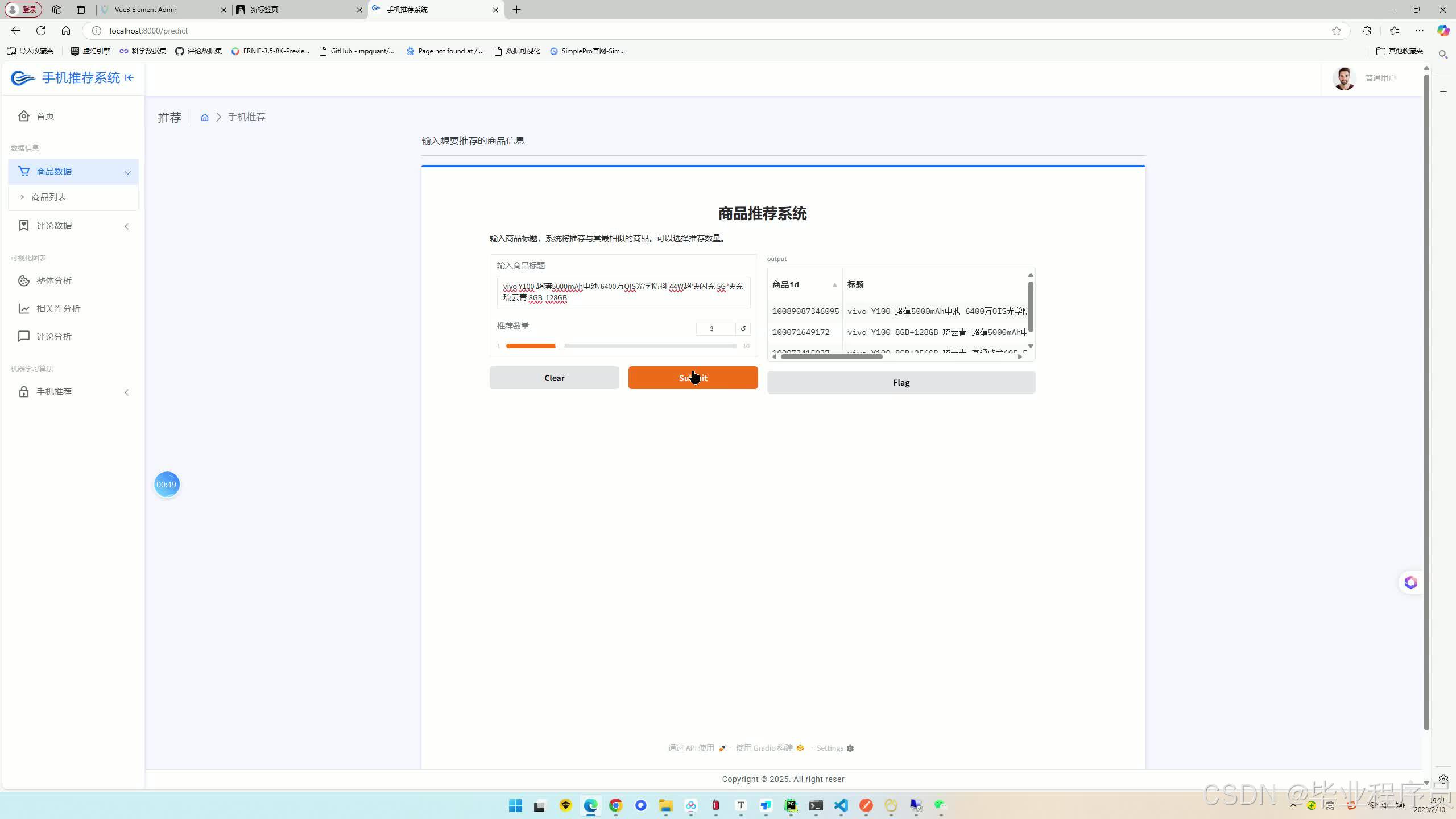This screenshot has height=819, width=1456.
Task: Open Chrome from the taskbar
Action: click(x=615, y=805)
